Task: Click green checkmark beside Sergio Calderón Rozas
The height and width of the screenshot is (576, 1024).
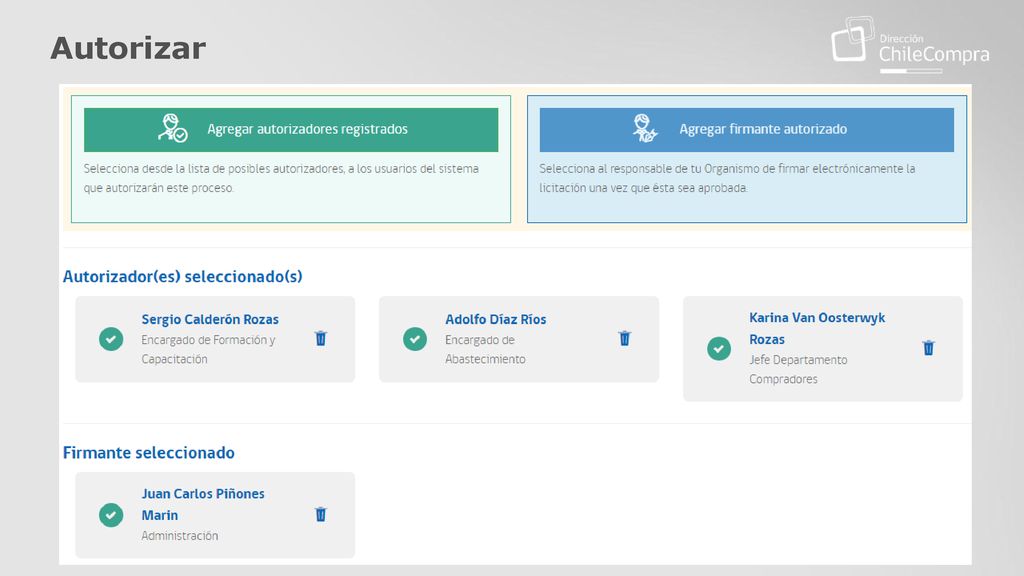Action: 111,339
